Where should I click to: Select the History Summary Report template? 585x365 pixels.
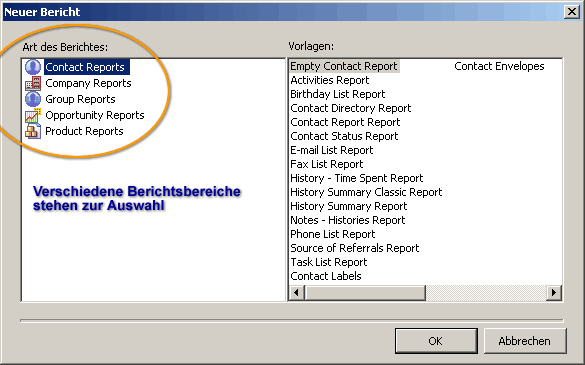(349, 206)
